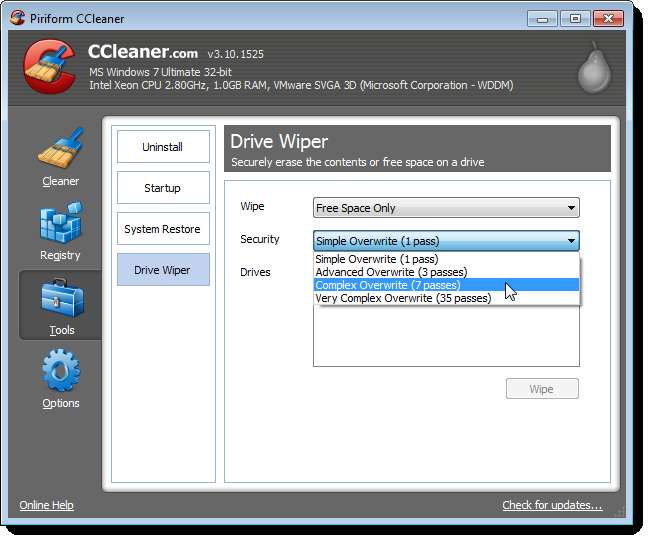Click the title bar CCleaner app icon
649x541 pixels.
(17, 18)
